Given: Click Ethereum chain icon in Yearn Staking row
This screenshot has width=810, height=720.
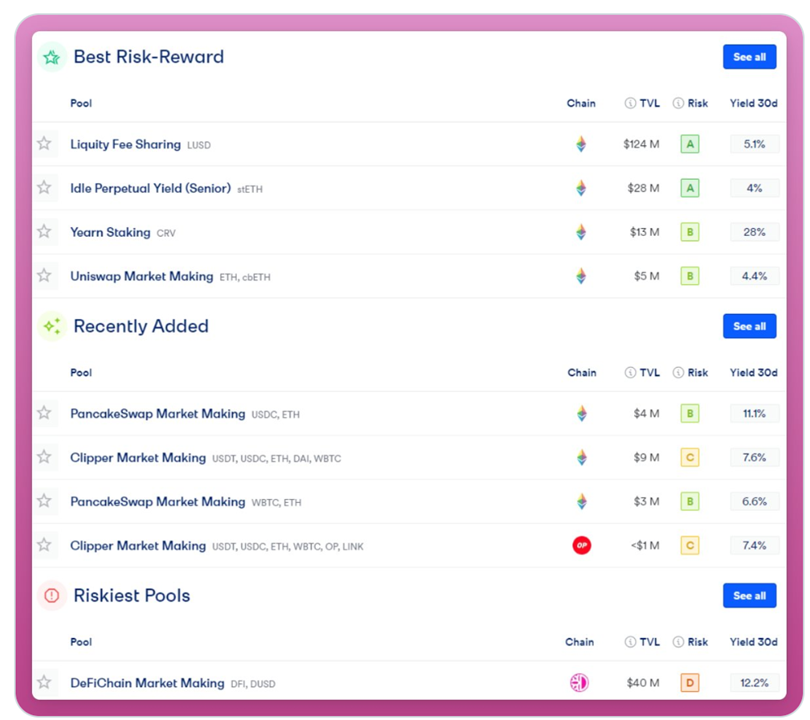Looking at the screenshot, I should [581, 232].
